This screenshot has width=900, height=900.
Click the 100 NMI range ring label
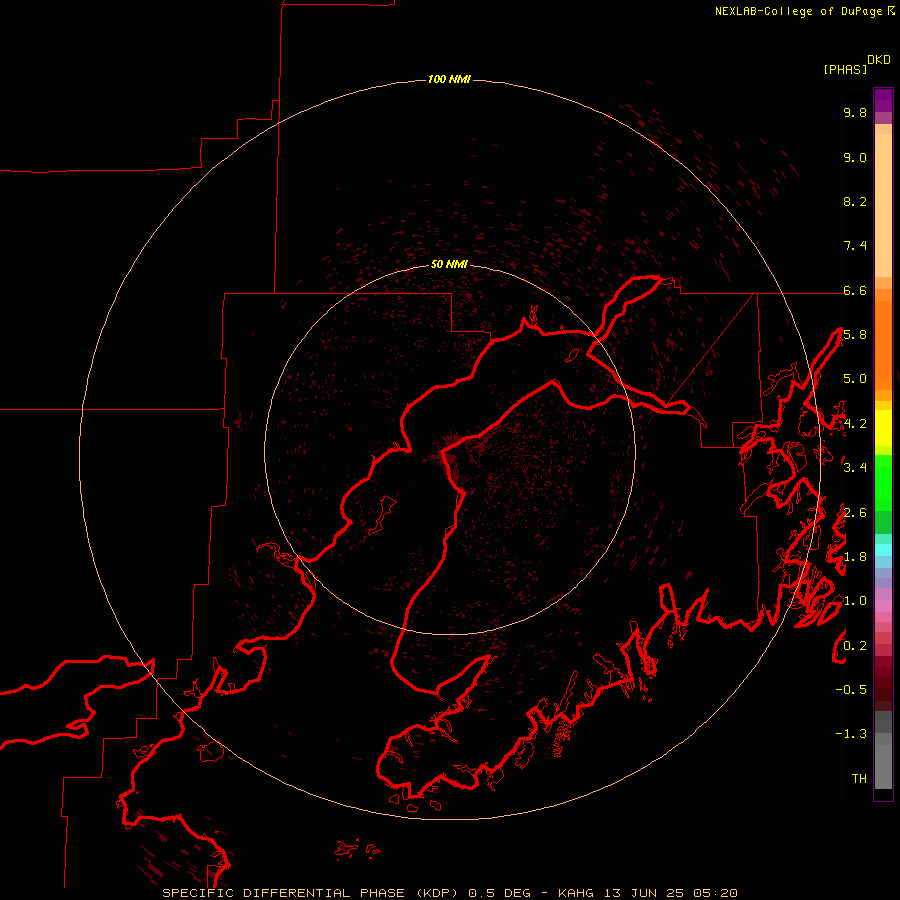(449, 79)
